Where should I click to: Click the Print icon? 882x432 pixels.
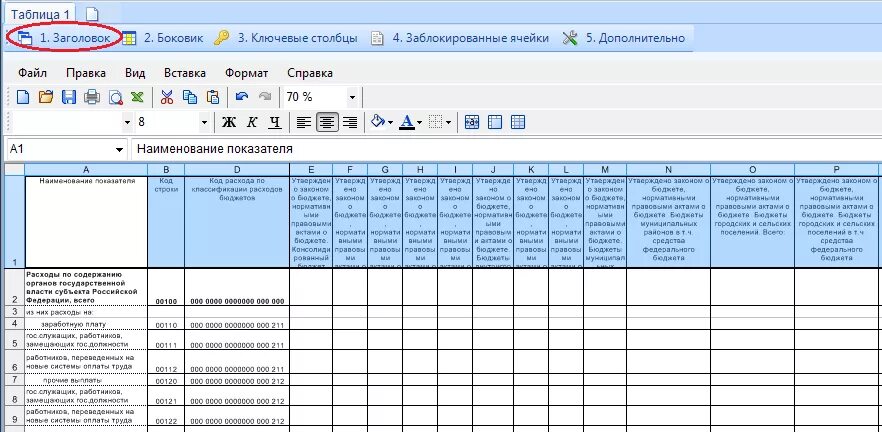(92, 97)
